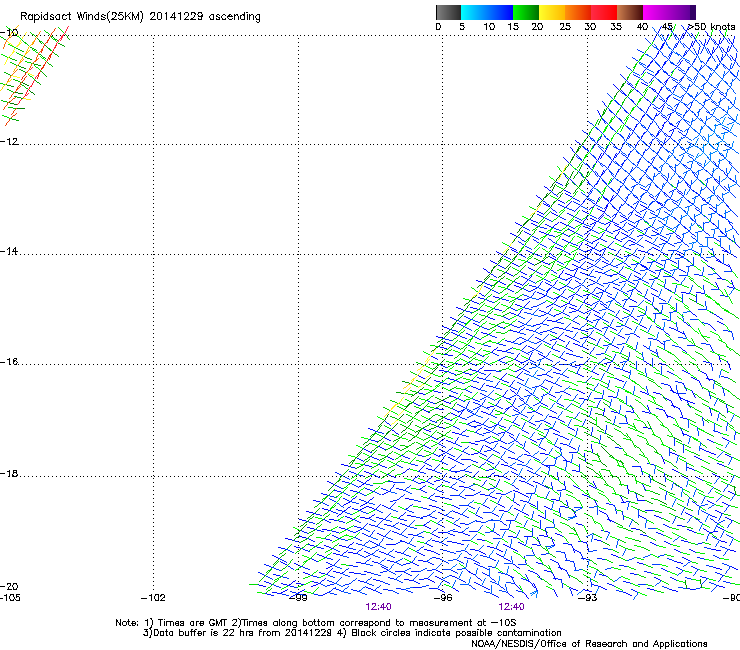The image size is (740, 650).
Task: Click the legend tick label 25
Action: (x=565, y=27)
